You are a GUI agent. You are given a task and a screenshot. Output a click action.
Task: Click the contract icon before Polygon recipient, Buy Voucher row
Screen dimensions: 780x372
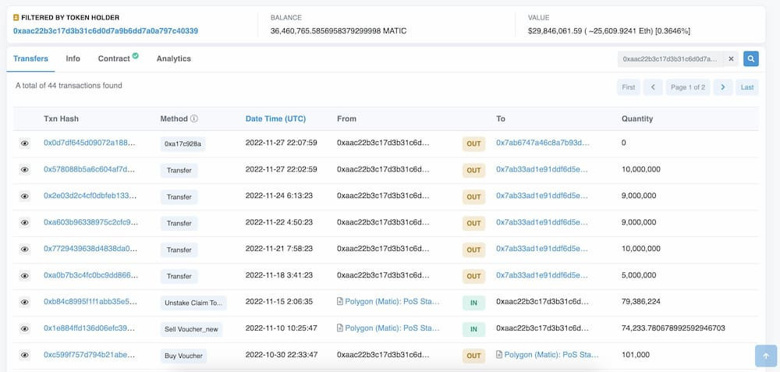click(499, 355)
